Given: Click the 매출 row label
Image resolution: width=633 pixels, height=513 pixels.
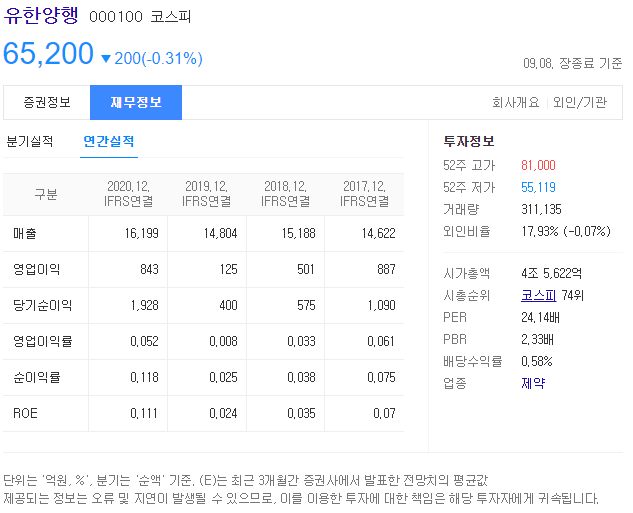Looking at the screenshot, I should tap(25, 233).
